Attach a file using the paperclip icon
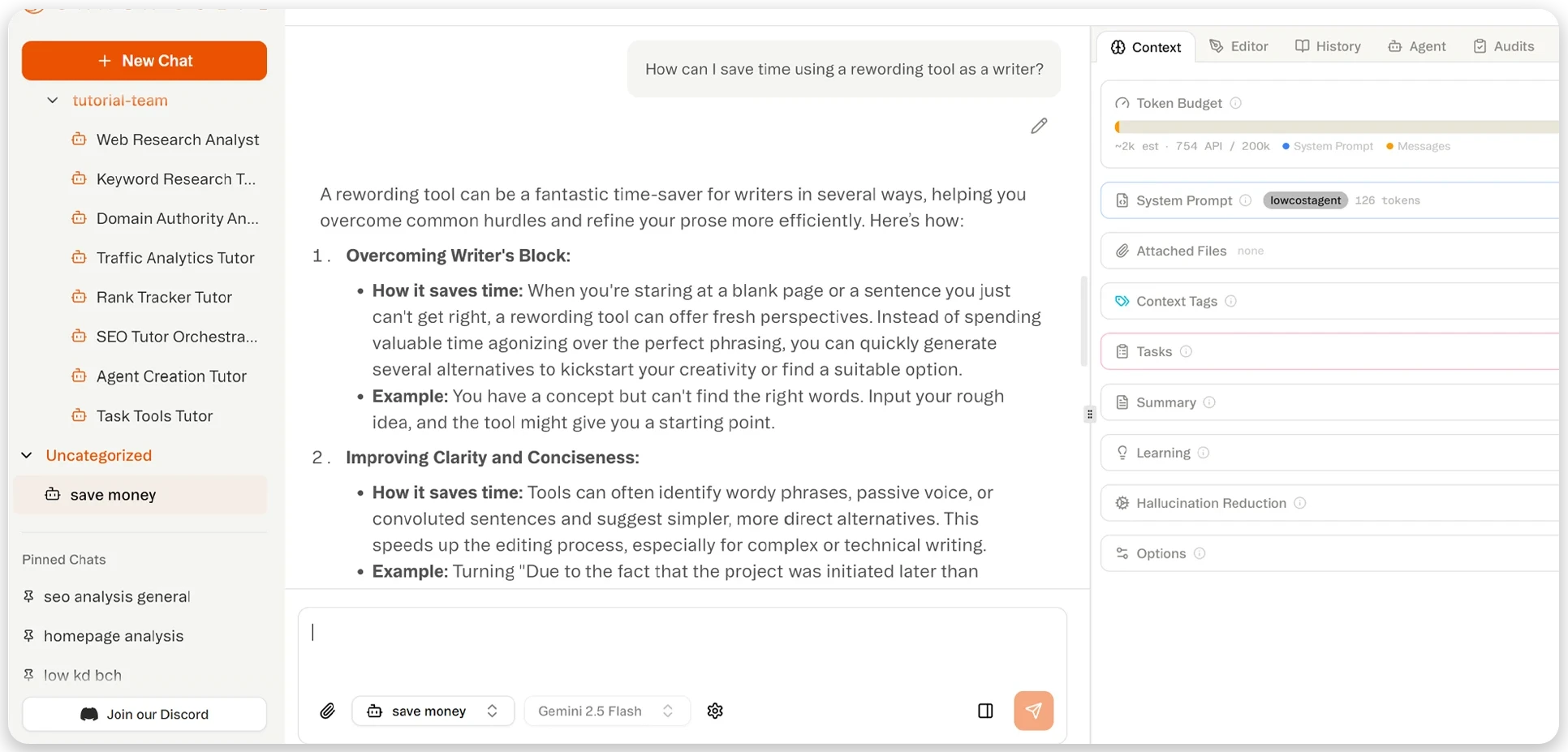This screenshot has width=1568, height=752. [x=328, y=711]
